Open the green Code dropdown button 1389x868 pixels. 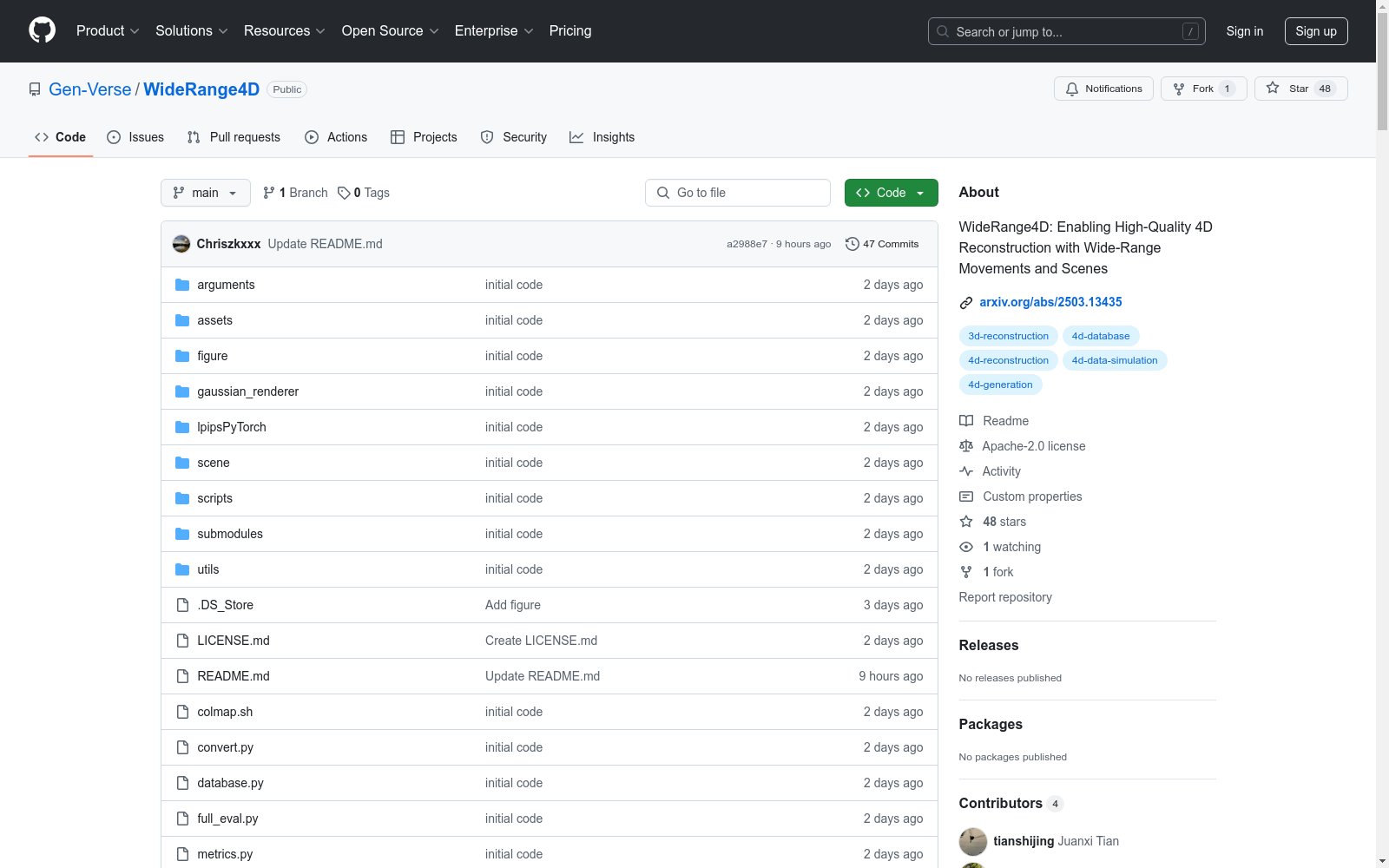point(892,193)
